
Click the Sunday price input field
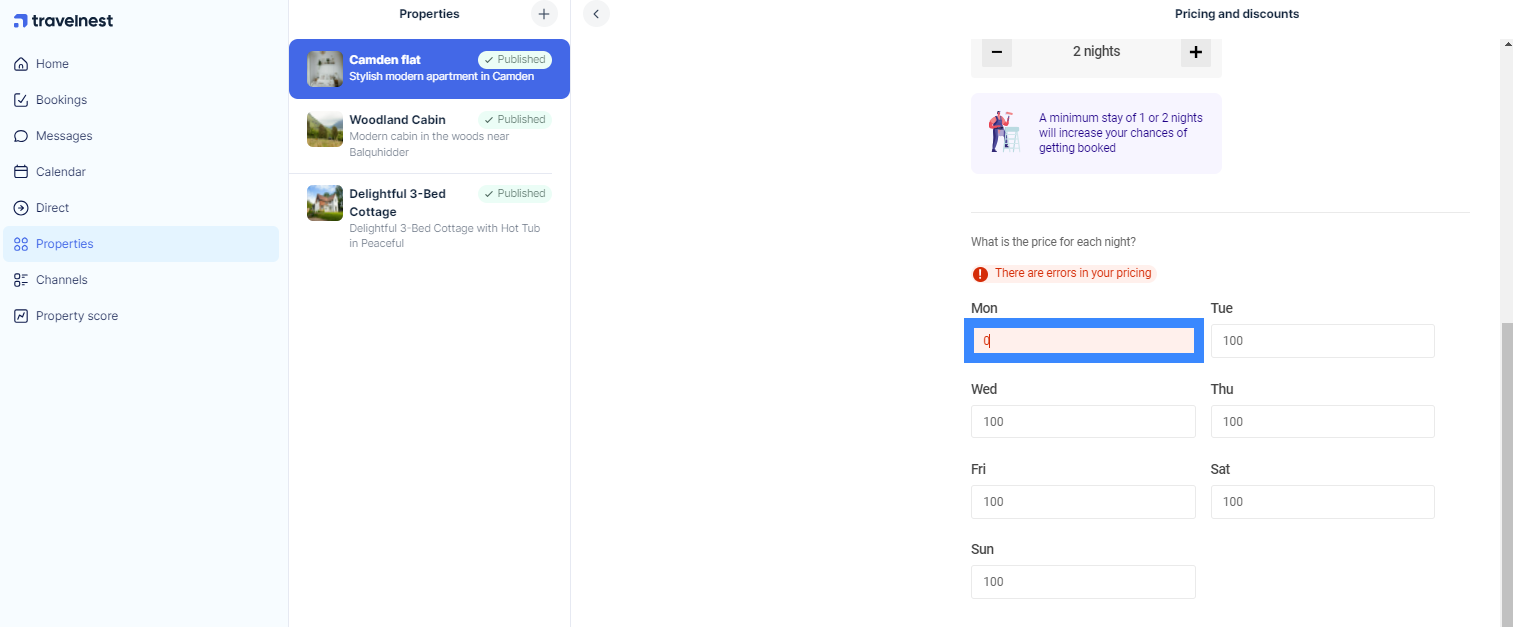tap(1083, 582)
